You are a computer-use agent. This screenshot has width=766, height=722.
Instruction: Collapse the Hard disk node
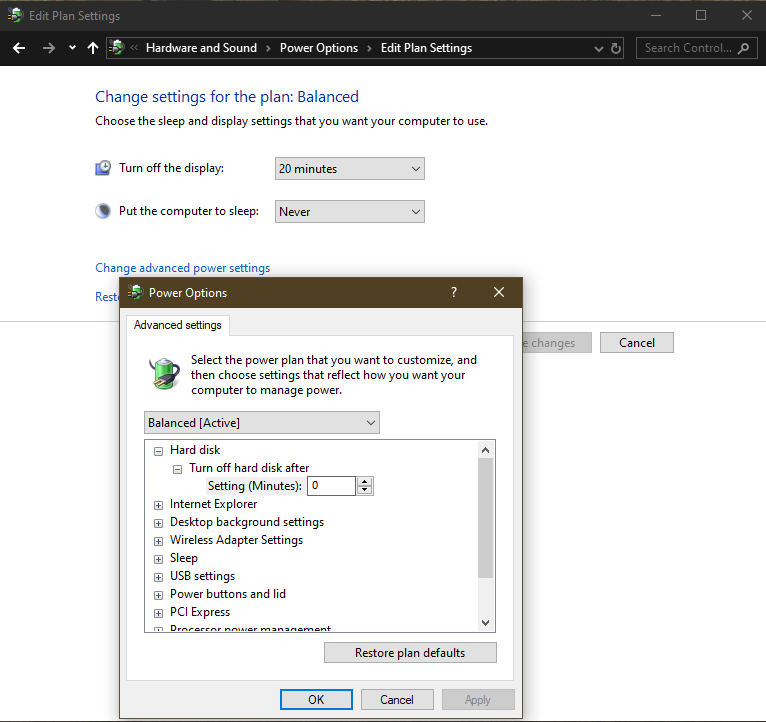(158, 451)
